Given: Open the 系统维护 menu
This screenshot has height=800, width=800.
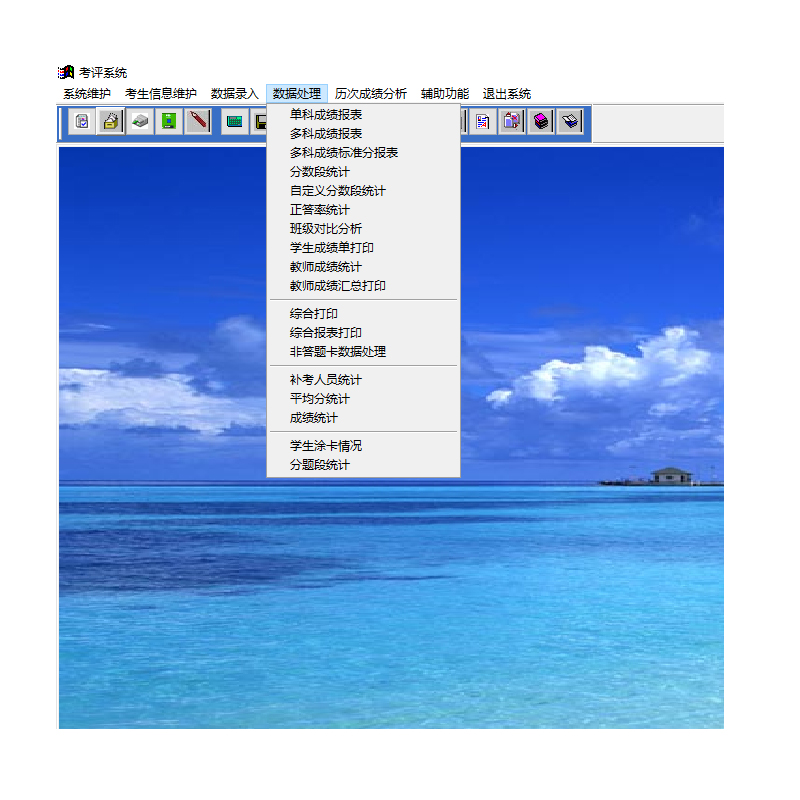Looking at the screenshot, I should click(87, 94).
